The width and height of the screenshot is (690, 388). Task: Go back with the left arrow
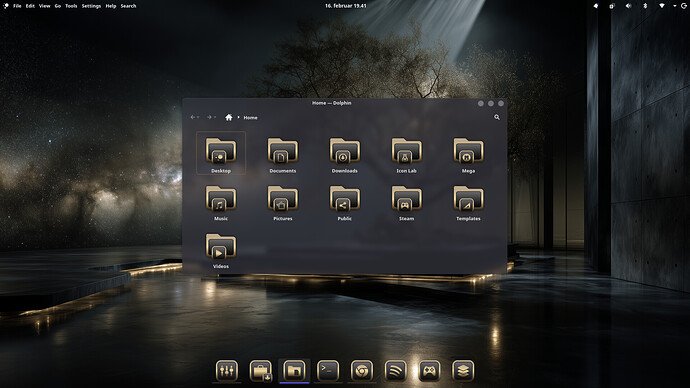point(193,117)
